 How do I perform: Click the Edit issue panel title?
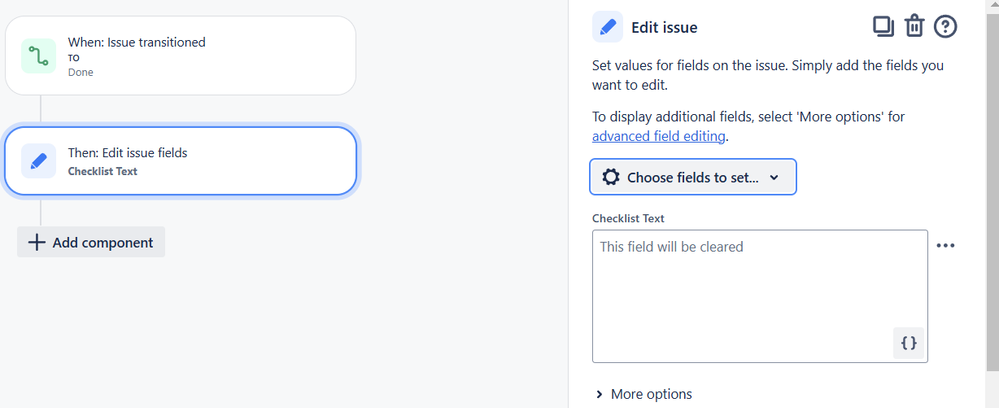pos(664,27)
